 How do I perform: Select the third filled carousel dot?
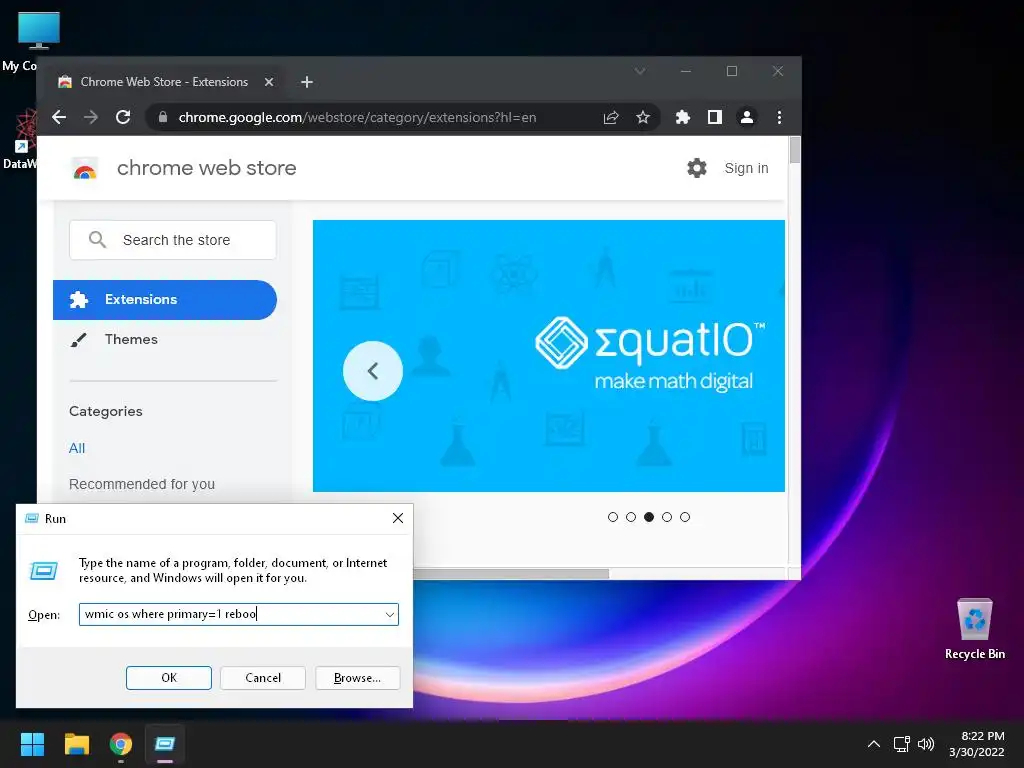[648, 517]
